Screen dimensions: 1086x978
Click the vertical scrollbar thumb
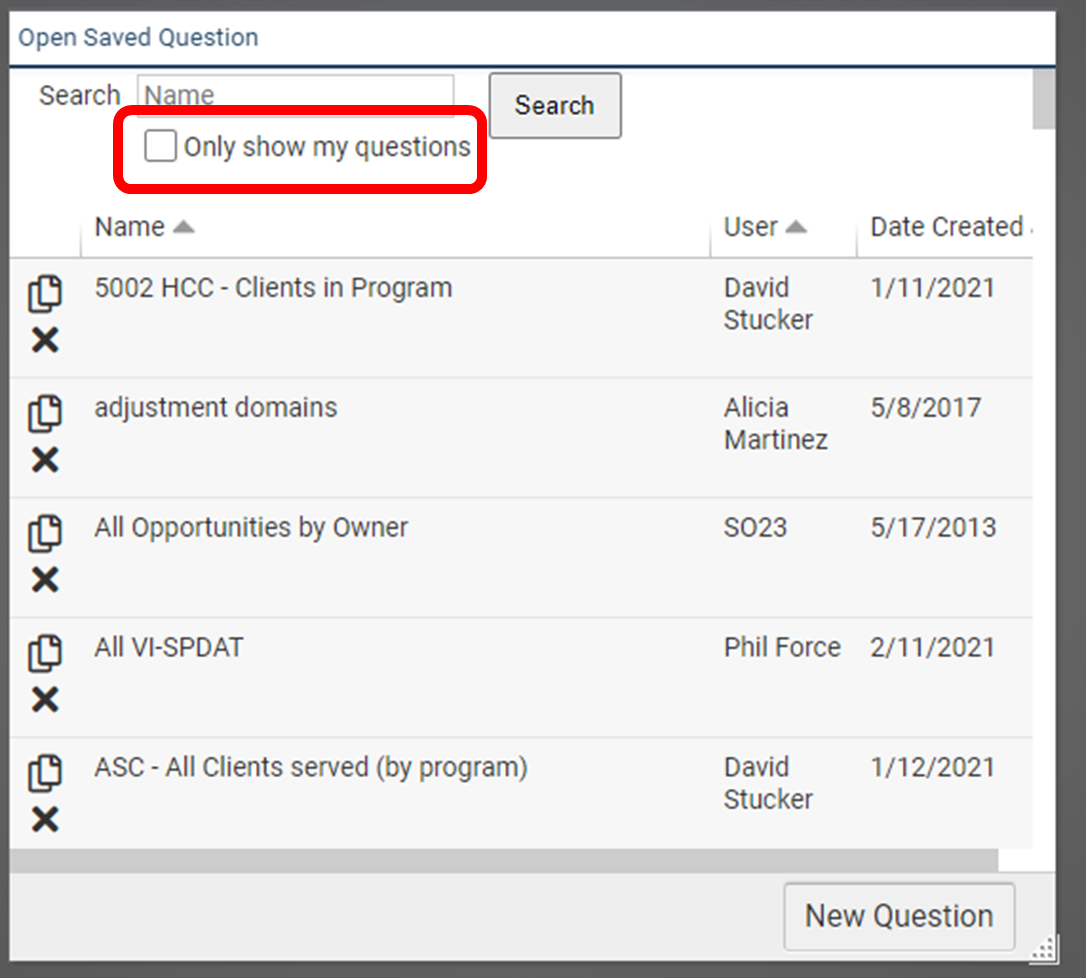[x=1044, y=98]
